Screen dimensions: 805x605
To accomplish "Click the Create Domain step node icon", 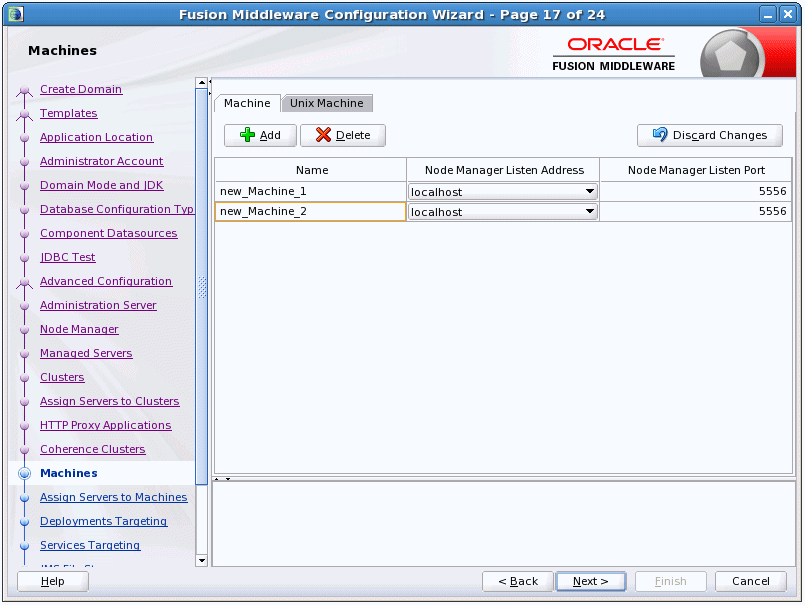I will (24, 91).
